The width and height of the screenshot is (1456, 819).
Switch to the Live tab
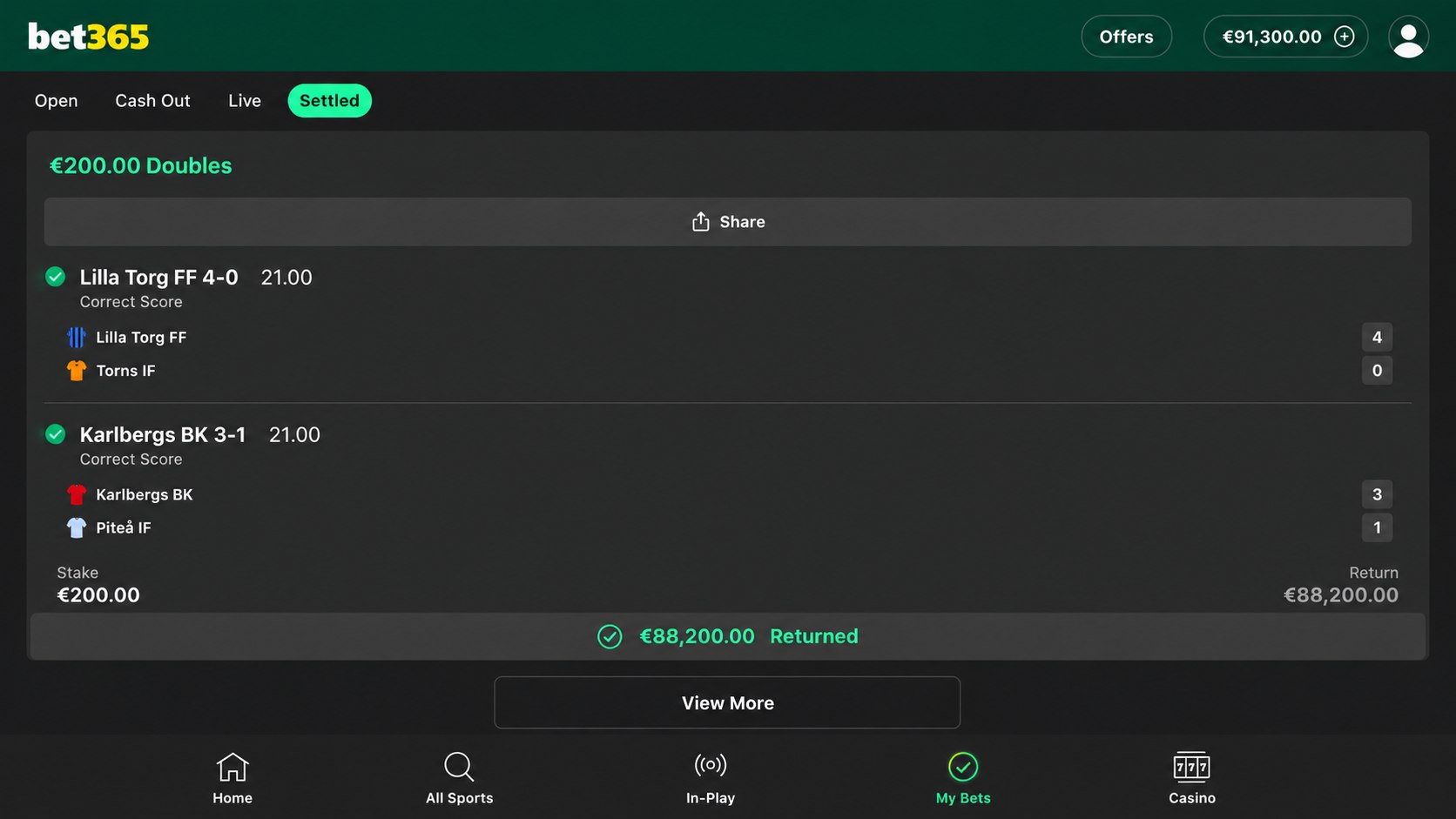tap(245, 101)
